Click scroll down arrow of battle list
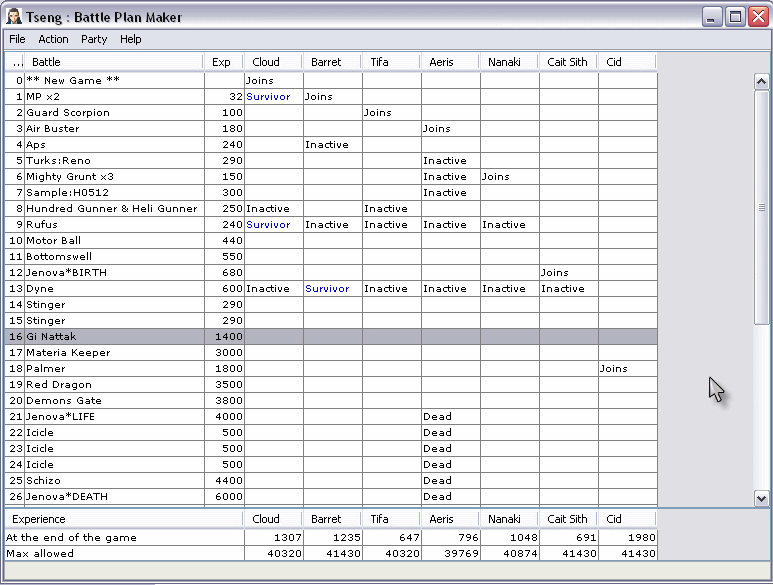Image resolution: width=773 pixels, height=585 pixels. pos(761,498)
